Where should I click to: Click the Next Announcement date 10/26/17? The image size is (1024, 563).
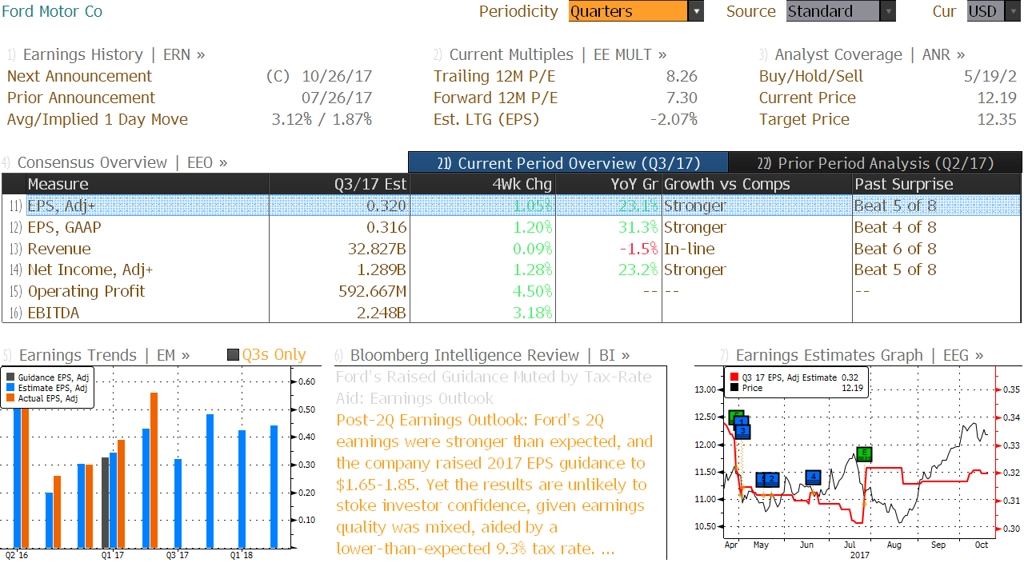336,76
